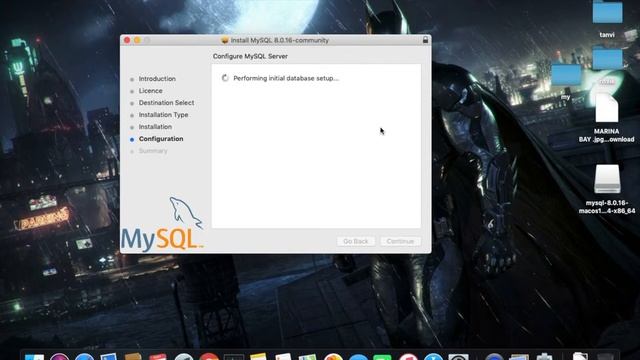This screenshot has width=640, height=360.
Task: Click the 'Configure MySQL Server' heading
Action: pyautogui.click(x=250, y=56)
